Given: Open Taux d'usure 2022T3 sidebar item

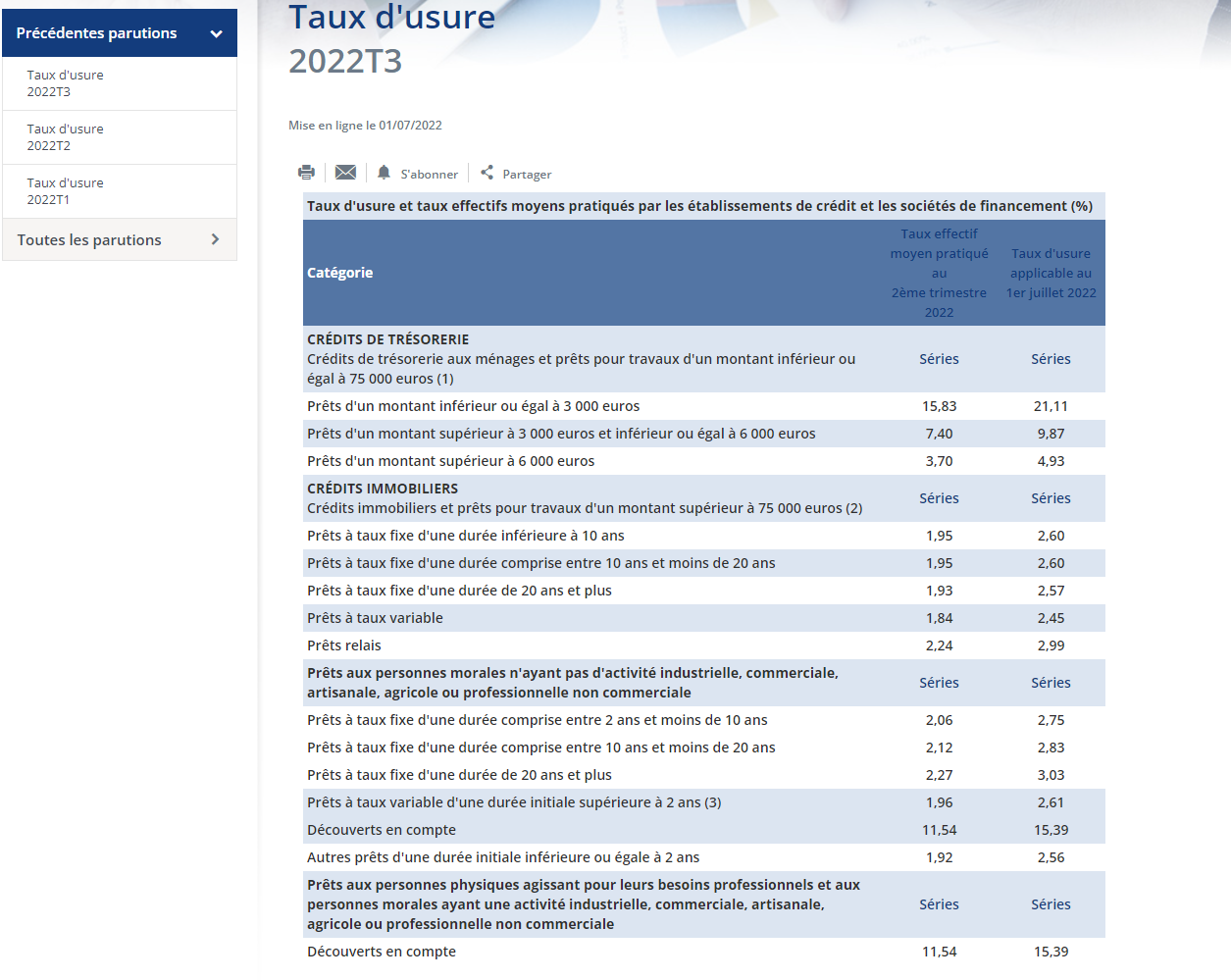Looking at the screenshot, I should [120, 83].
